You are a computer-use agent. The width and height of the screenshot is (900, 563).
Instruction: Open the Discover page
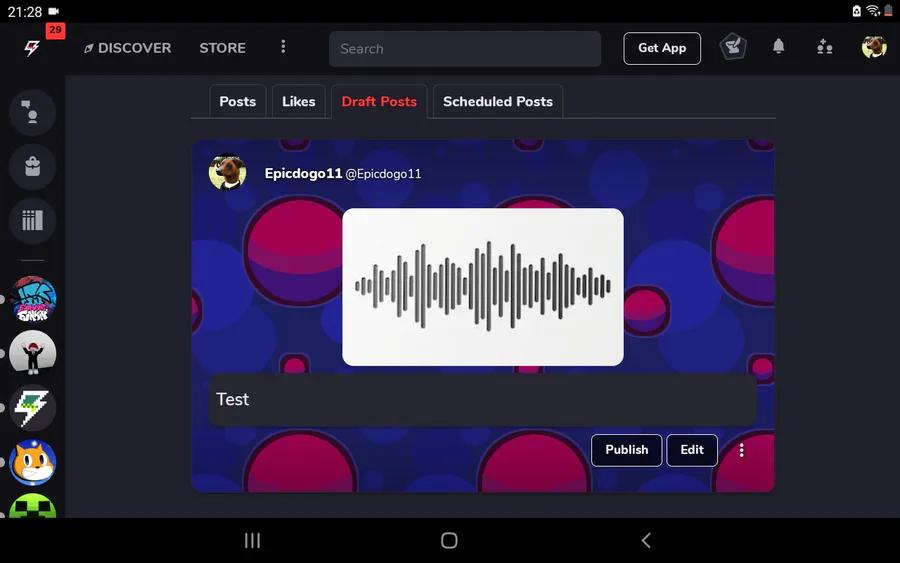click(127, 48)
